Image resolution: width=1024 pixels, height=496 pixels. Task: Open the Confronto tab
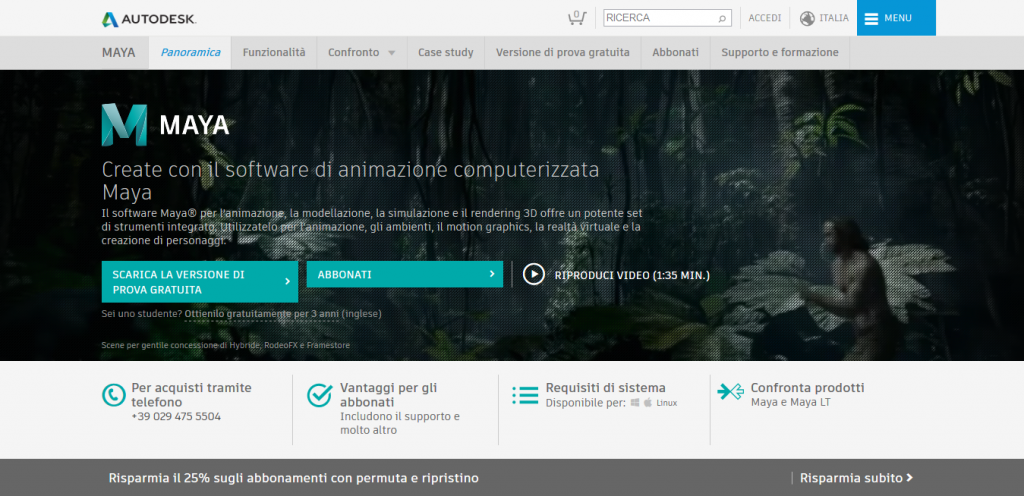pos(362,52)
